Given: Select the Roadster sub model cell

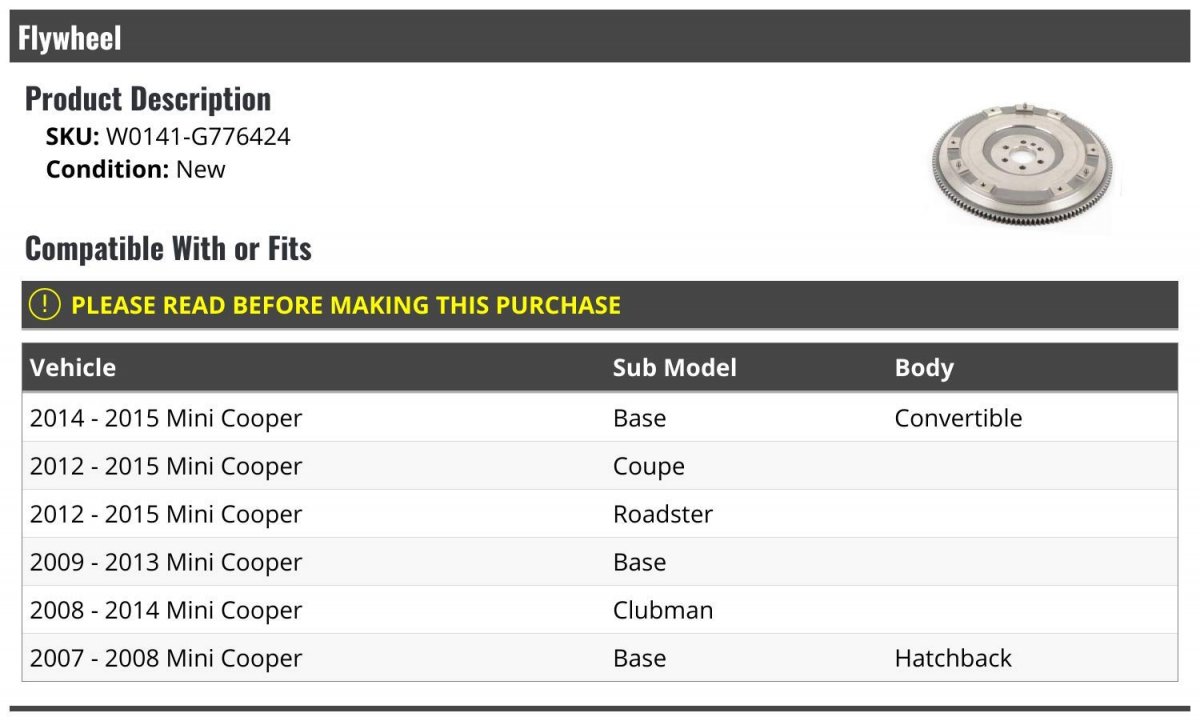Looking at the screenshot, I should coord(662,514).
